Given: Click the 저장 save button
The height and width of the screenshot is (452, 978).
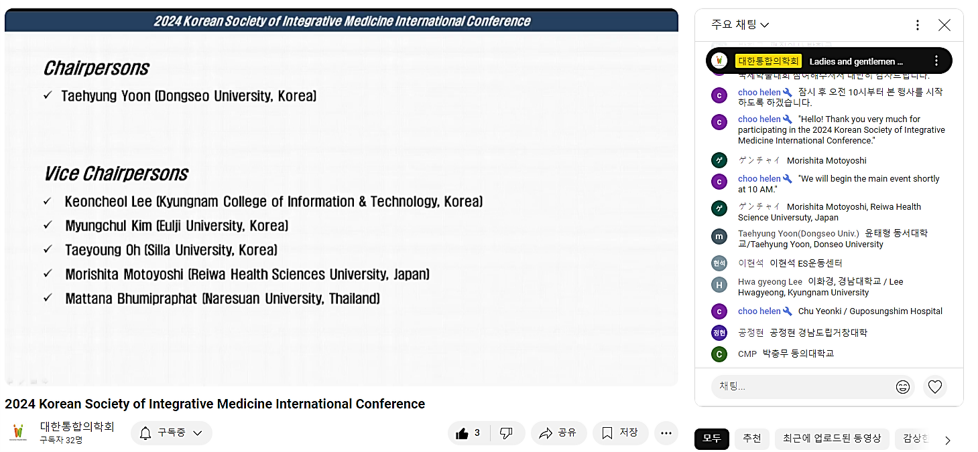Looking at the screenshot, I should [620, 433].
